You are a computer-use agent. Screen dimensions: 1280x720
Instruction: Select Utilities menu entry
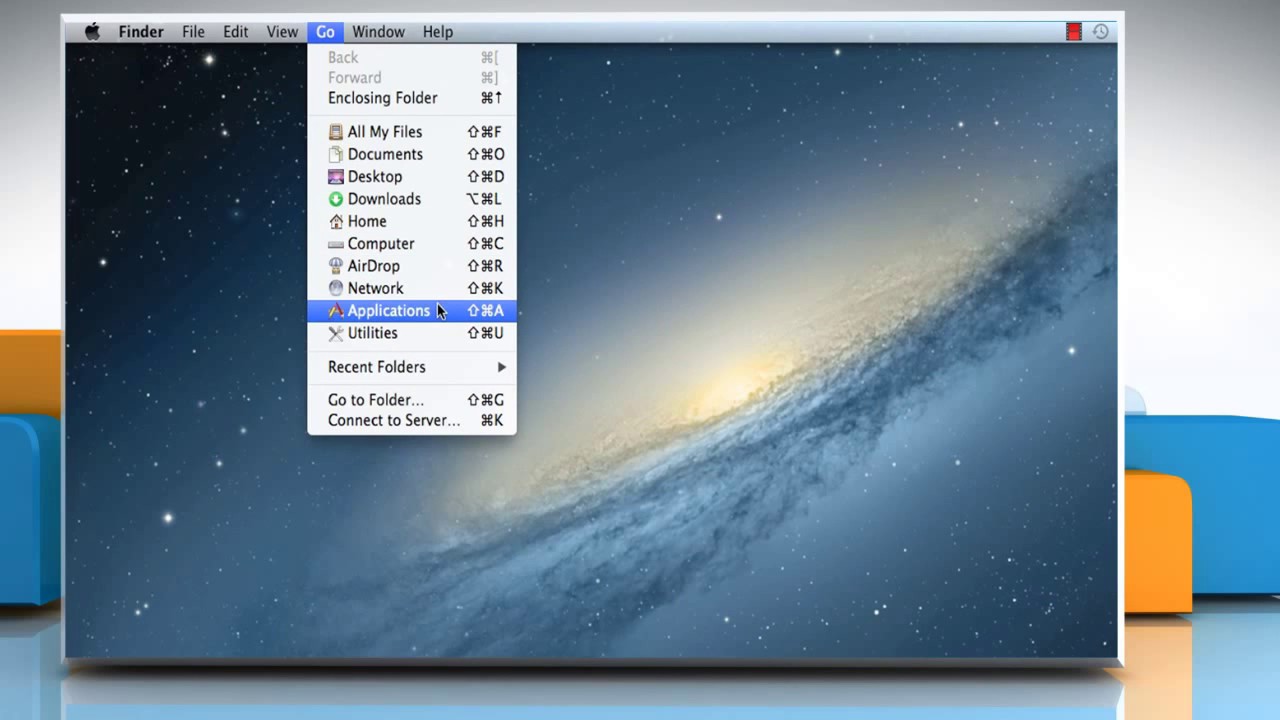(x=412, y=333)
